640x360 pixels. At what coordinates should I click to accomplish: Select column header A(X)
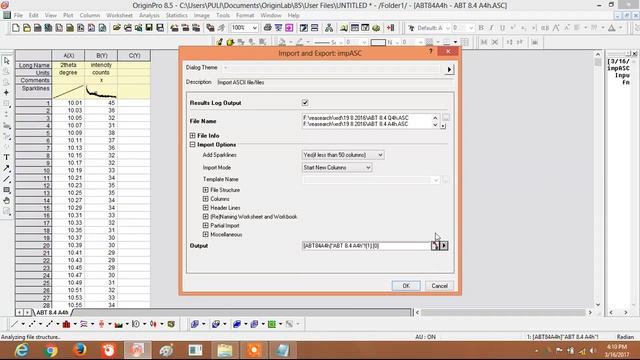click(x=68, y=56)
